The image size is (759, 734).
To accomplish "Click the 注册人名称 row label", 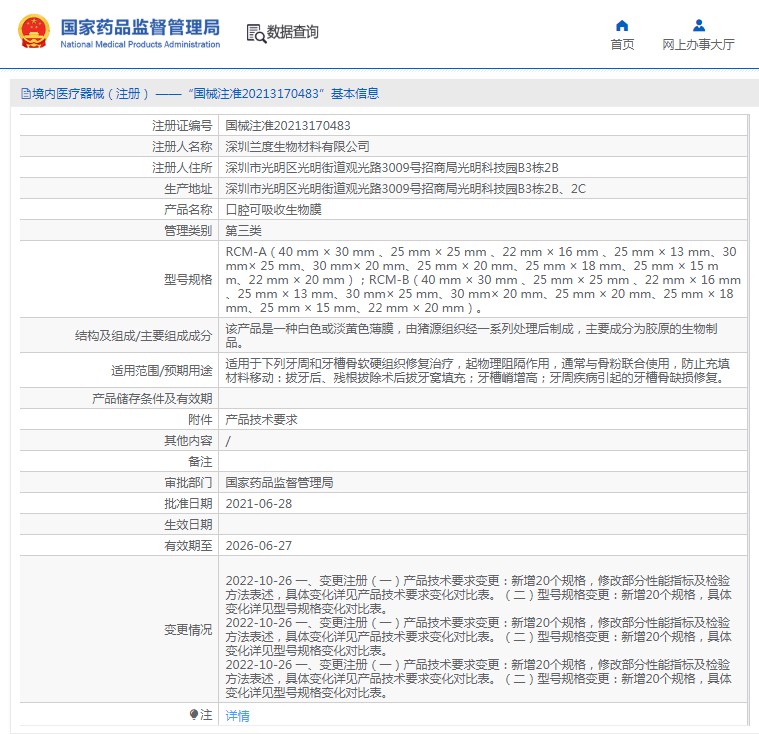I will tap(182, 147).
